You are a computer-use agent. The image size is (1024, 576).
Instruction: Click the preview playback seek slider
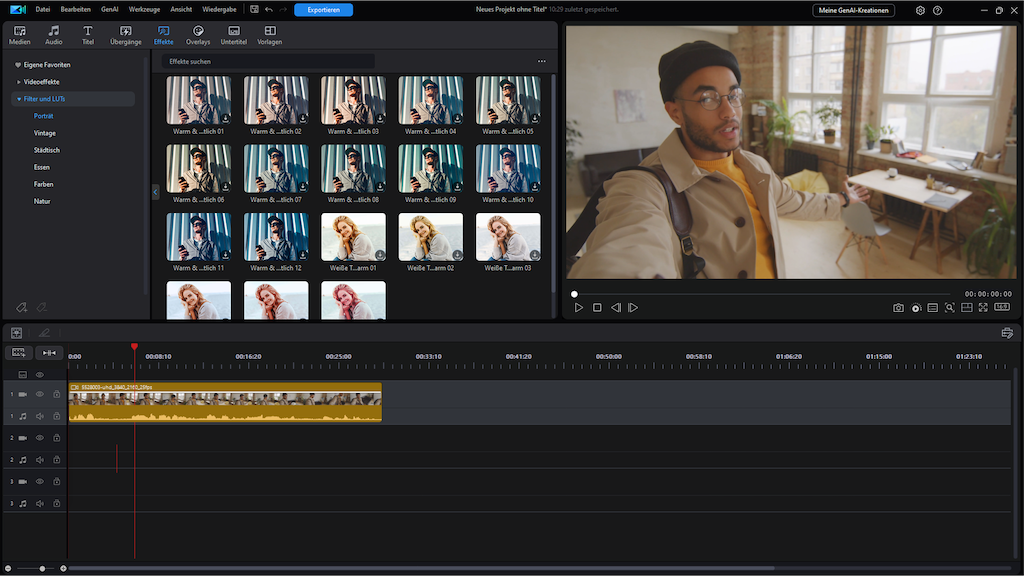pyautogui.click(x=760, y=294)
